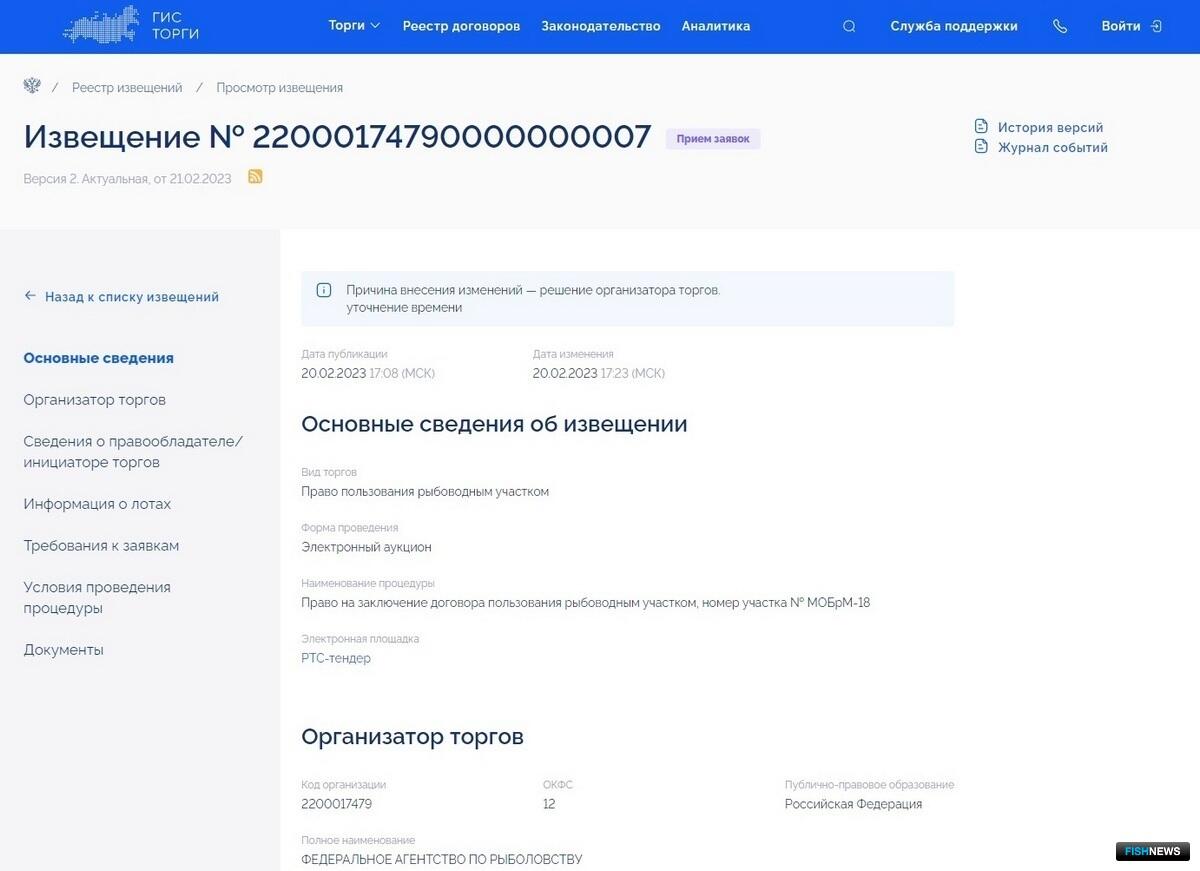Open Законодательство menu item
This screenshot has width=1200, height=871.
click(x=601, y=26)
